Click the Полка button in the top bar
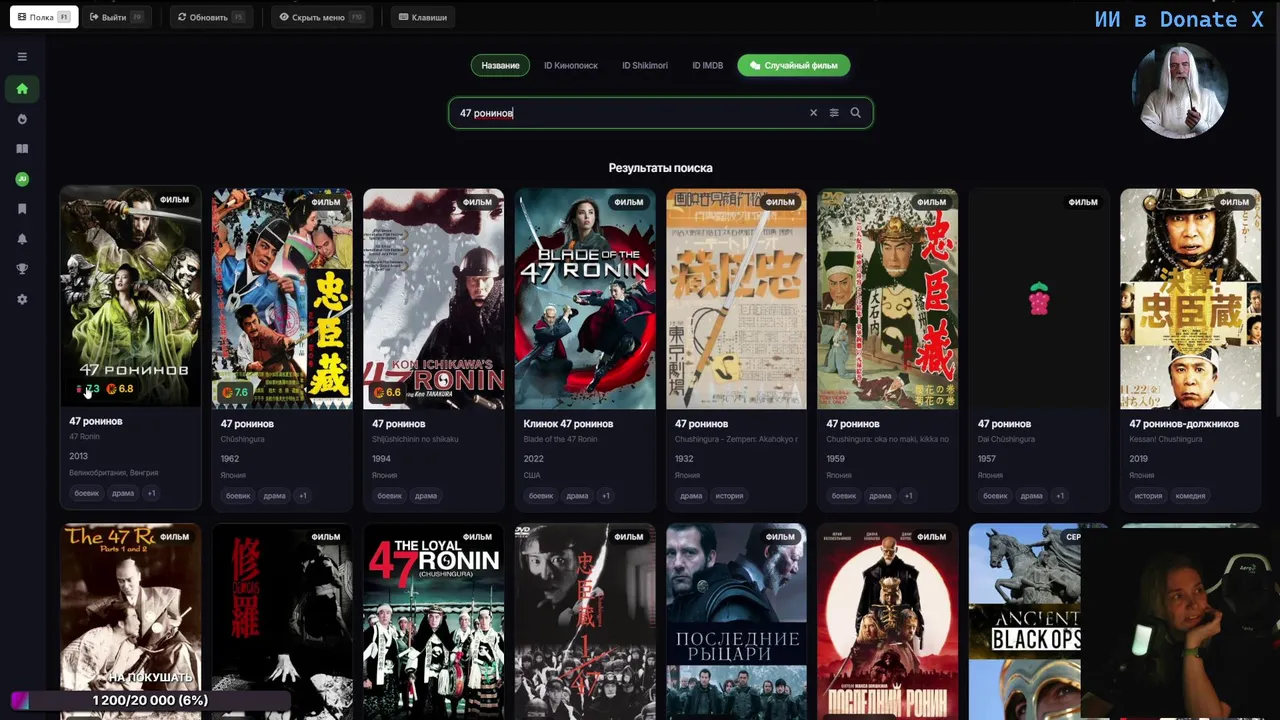Screen dimensions: 1280x720 pyautogui.click(x=44, y=17)
